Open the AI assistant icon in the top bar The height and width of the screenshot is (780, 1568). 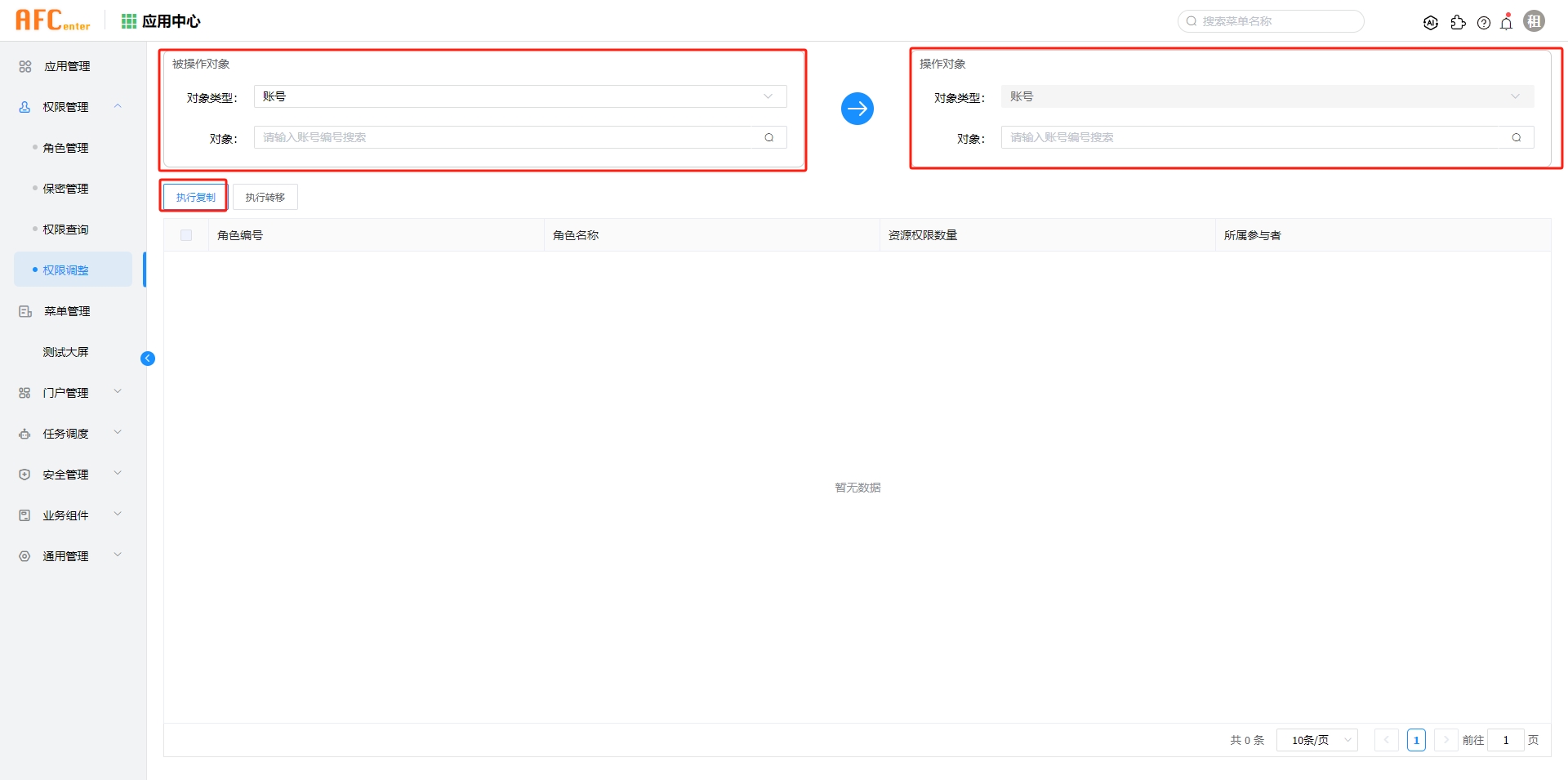coord(1431,23)
